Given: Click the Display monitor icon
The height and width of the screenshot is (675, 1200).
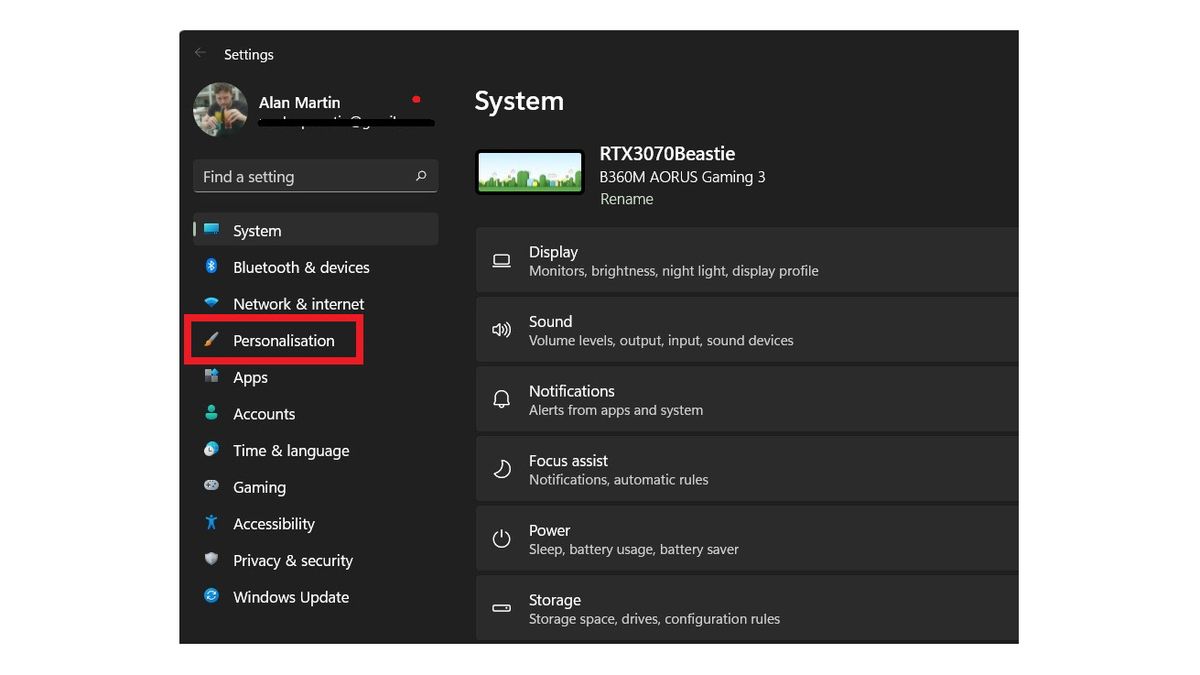Looking at the screenshot, I should 501,260.
